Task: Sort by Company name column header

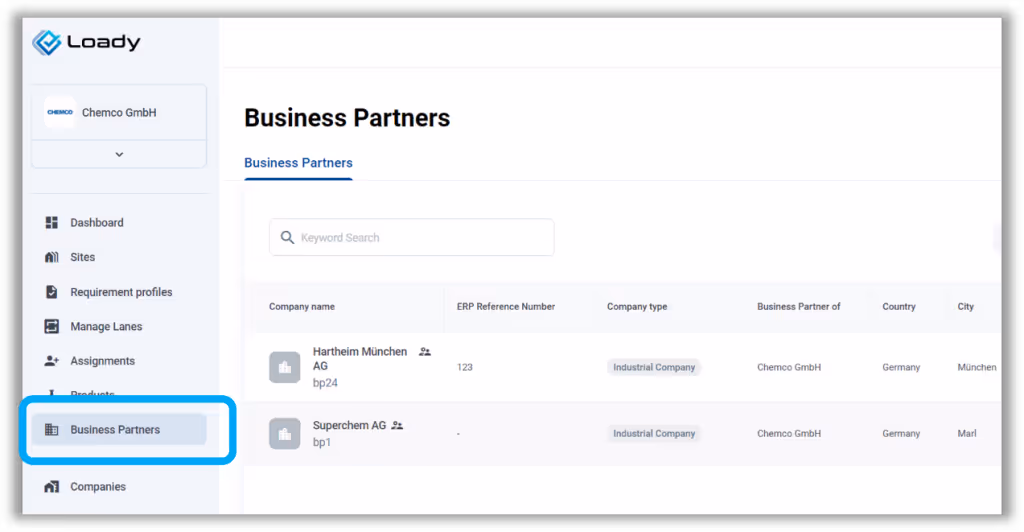Action: pos(302,307)
